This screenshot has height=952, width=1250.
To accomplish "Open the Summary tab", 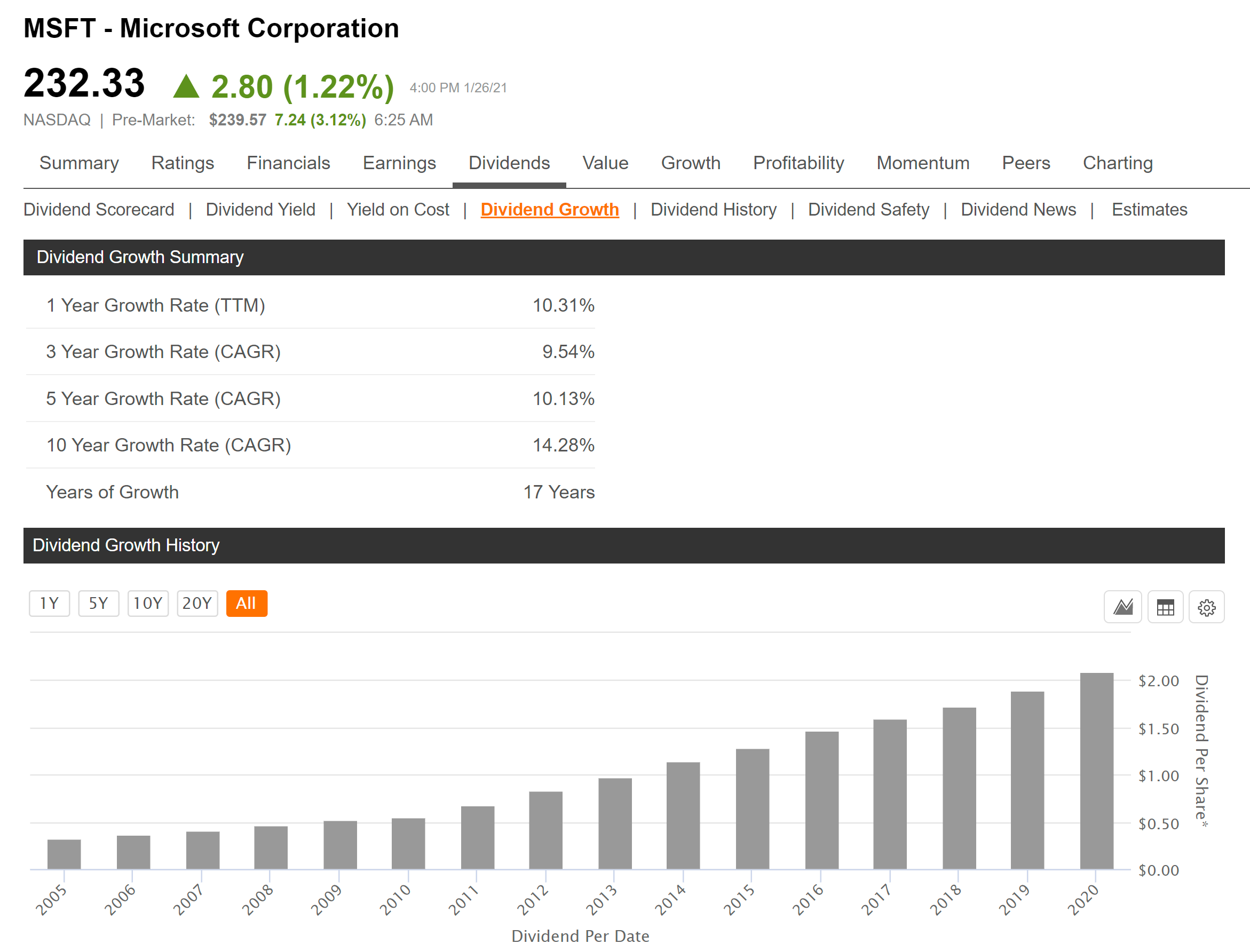I will tap(80, 163).
